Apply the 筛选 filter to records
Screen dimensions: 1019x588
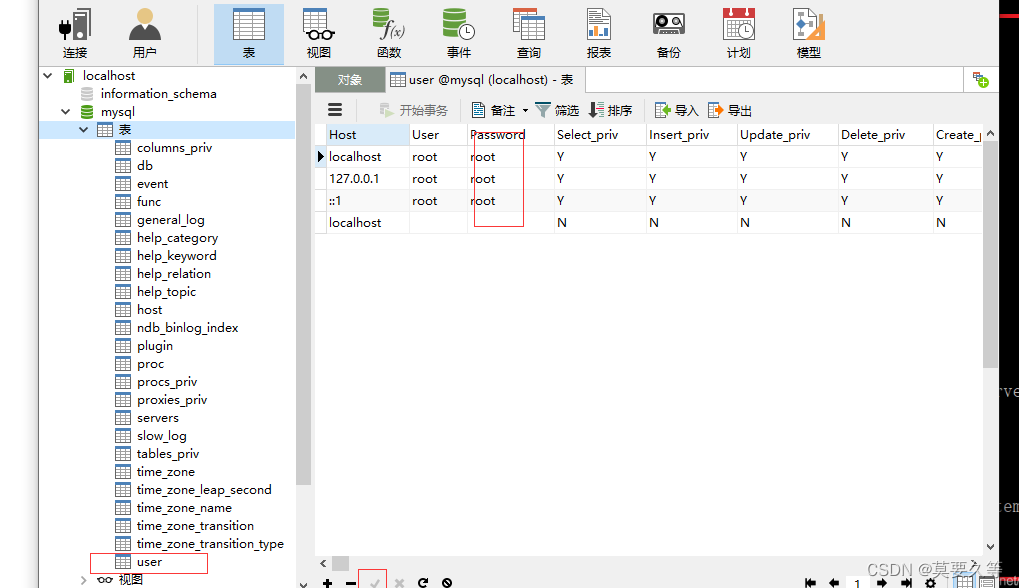pyautogui.click(x=557, y=109)
